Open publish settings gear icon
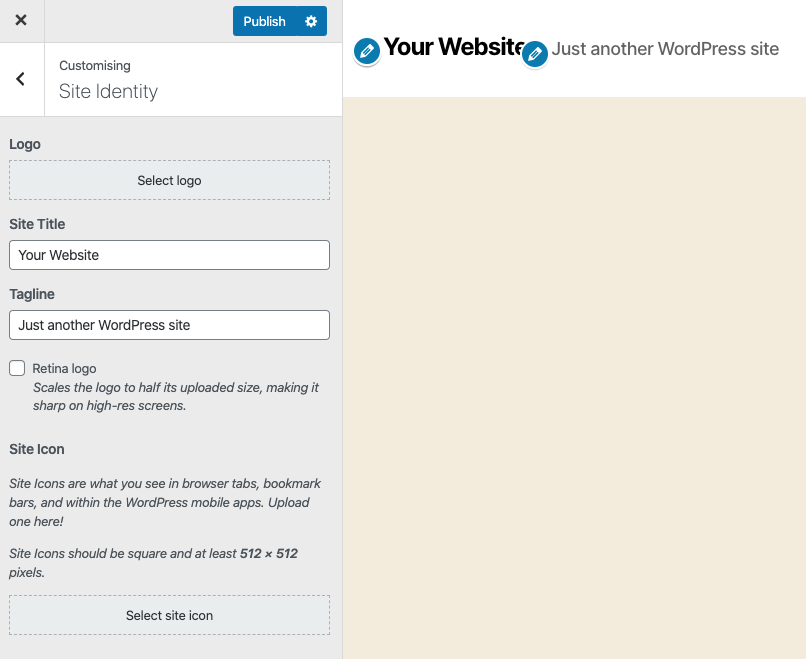The height and width of the screenshot is (659, 806). [x=311, y=21]
